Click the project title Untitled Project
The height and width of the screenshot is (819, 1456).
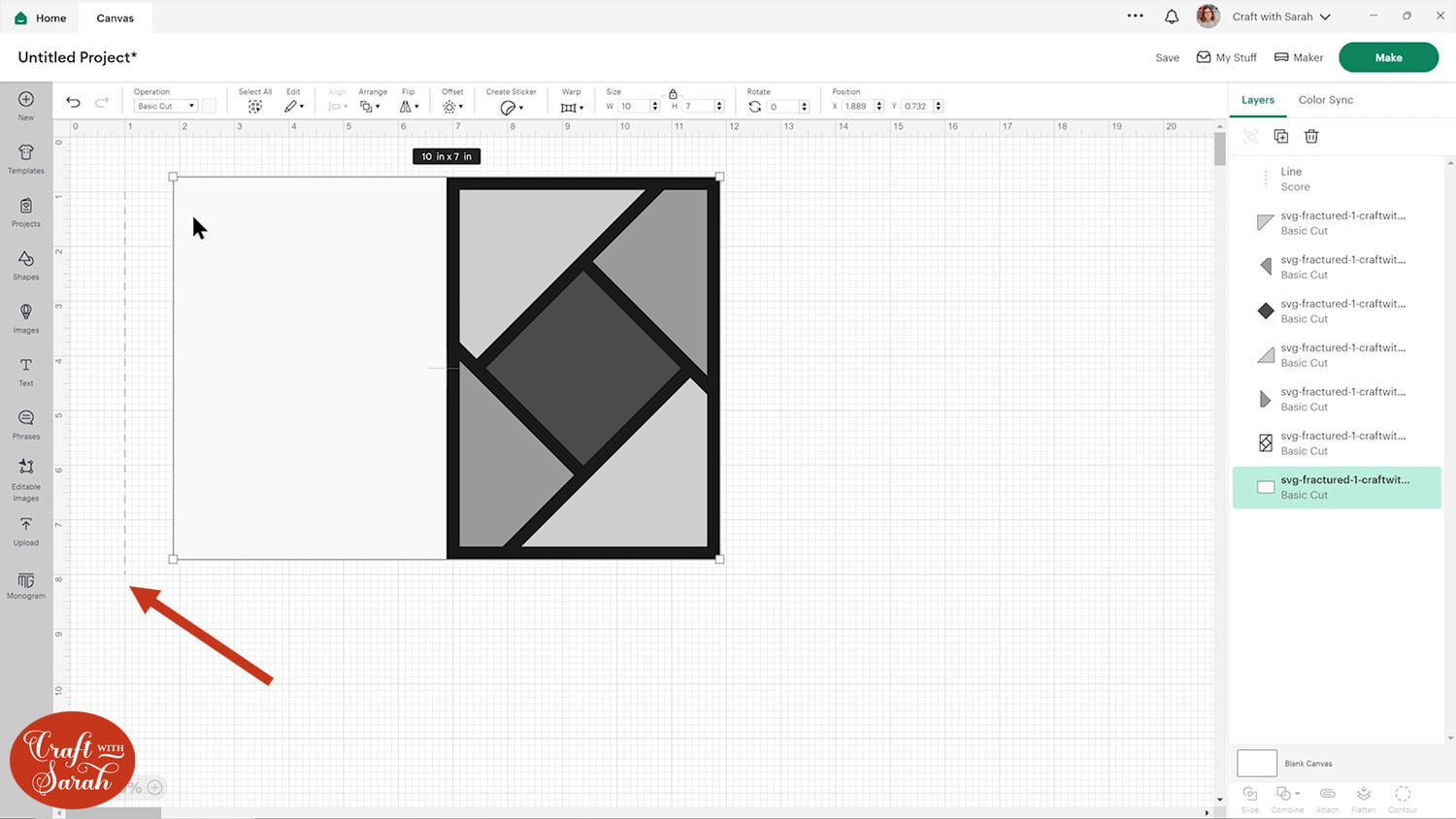[78, 57]
